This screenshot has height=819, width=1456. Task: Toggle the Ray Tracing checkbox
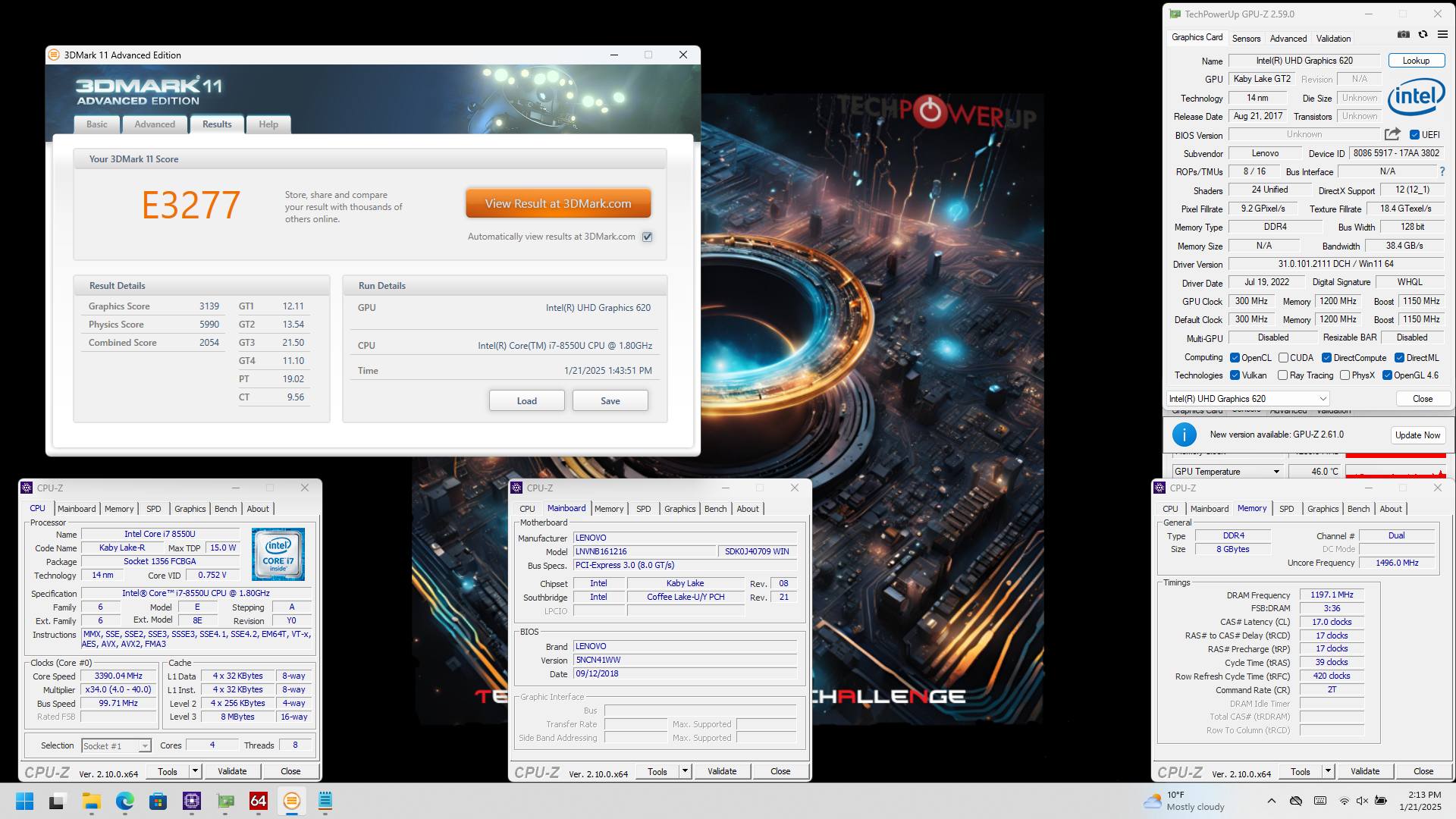pyautogui.click(x=1282, y=375)
